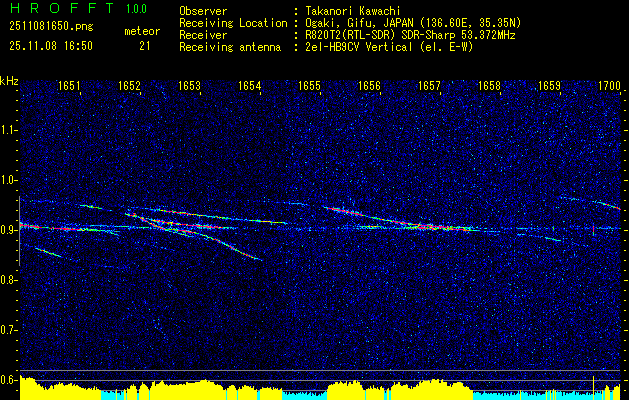Click the 1651 time axis marker
Image resolution: width=629 pixels, height=400 pixels.
[69, 85]
